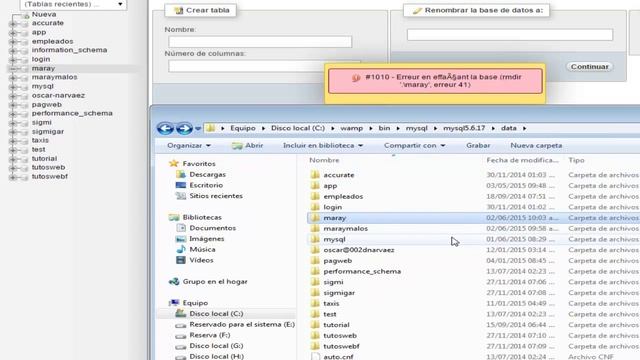Sort by Nombre column header
640x360 pixels.
[324, 160]
